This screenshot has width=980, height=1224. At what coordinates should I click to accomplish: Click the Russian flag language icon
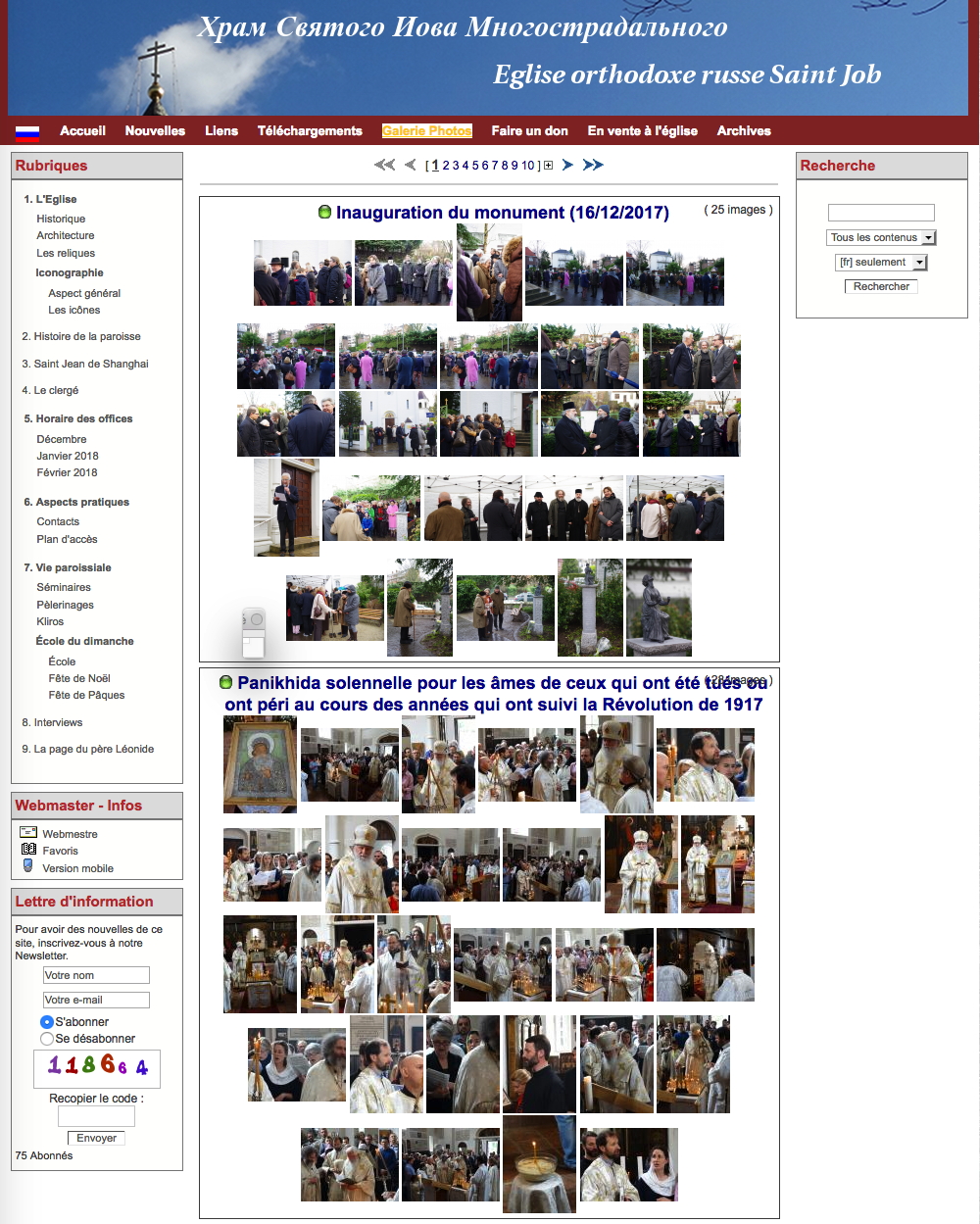pos(27,132)
